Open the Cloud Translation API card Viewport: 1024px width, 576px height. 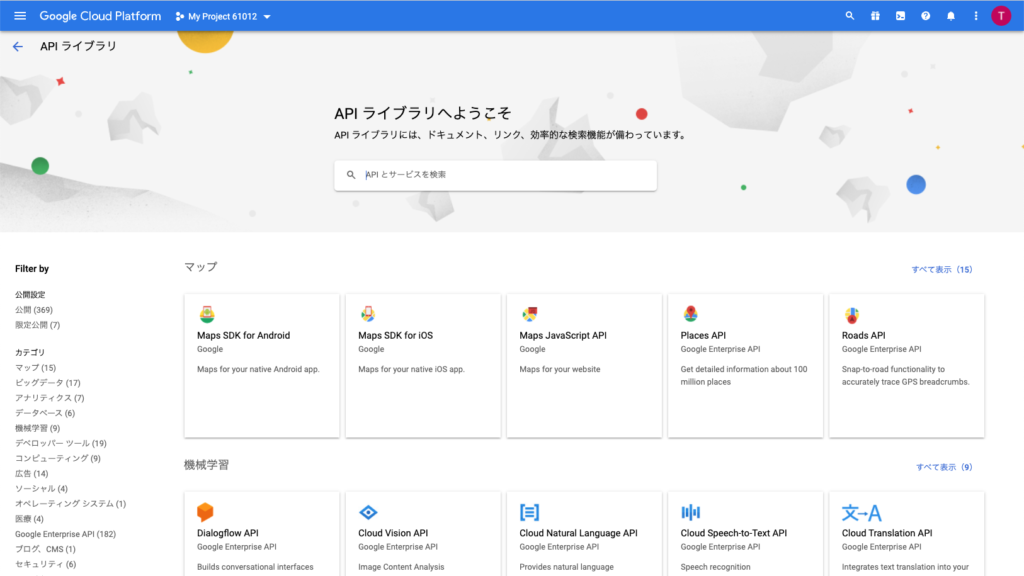[x=906, y=533]
